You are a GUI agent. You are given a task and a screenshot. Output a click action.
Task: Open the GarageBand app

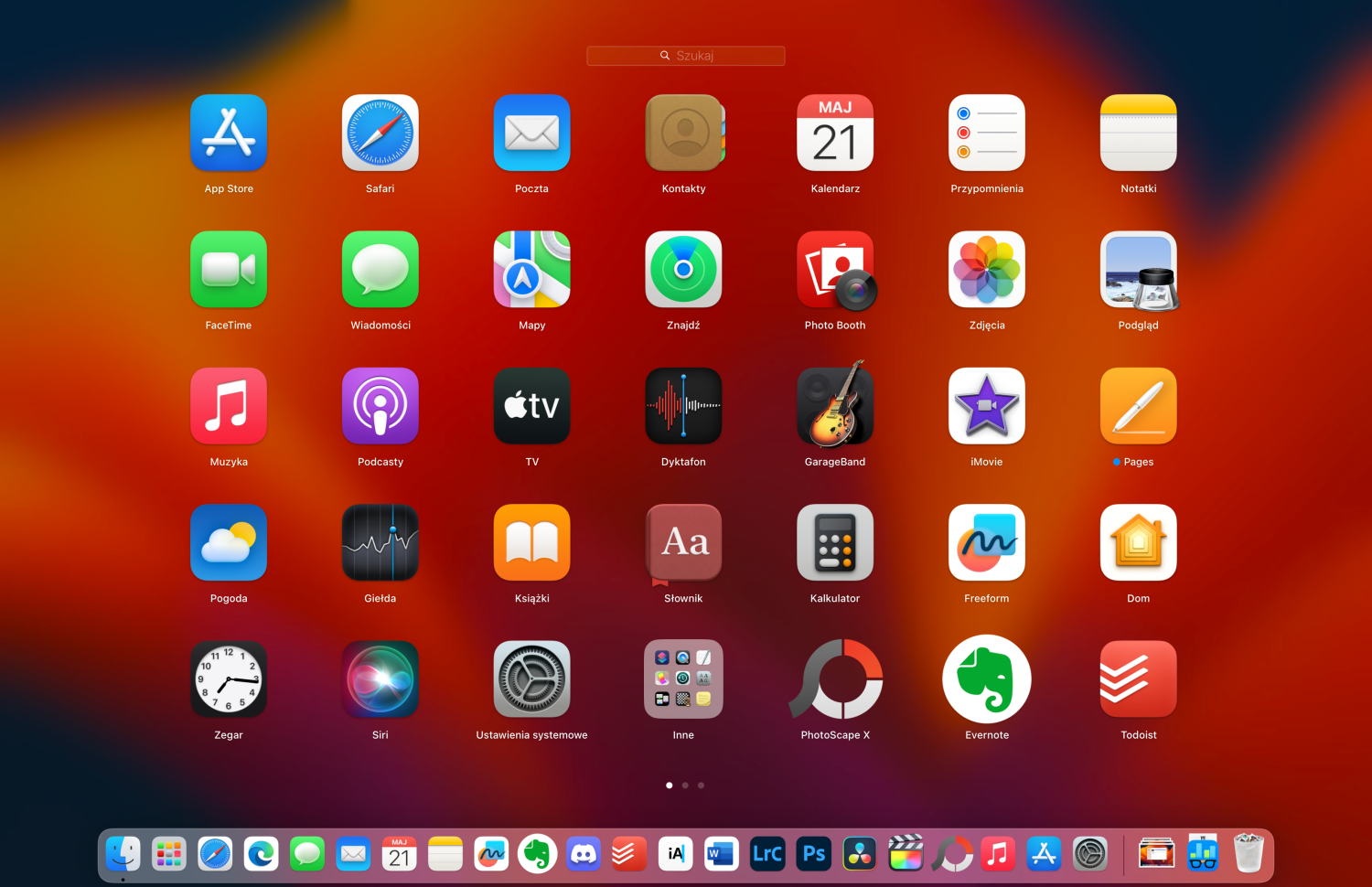pyautogui.click(x=834, y=406)
